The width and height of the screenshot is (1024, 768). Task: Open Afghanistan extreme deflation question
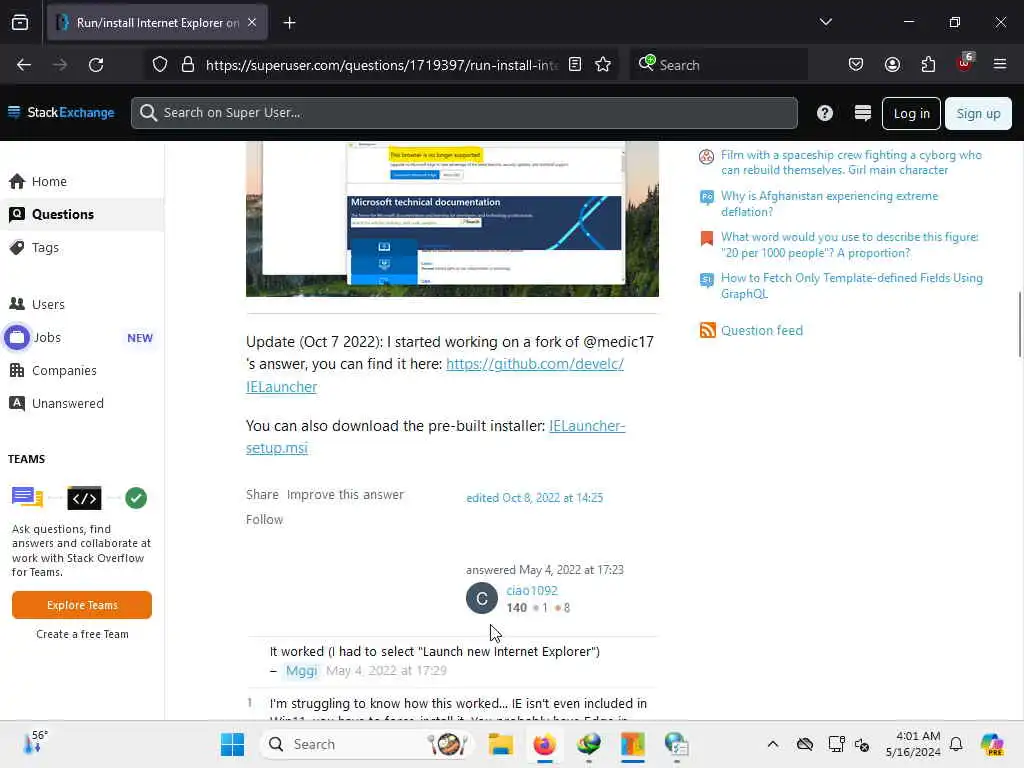[x=829, y=204]
